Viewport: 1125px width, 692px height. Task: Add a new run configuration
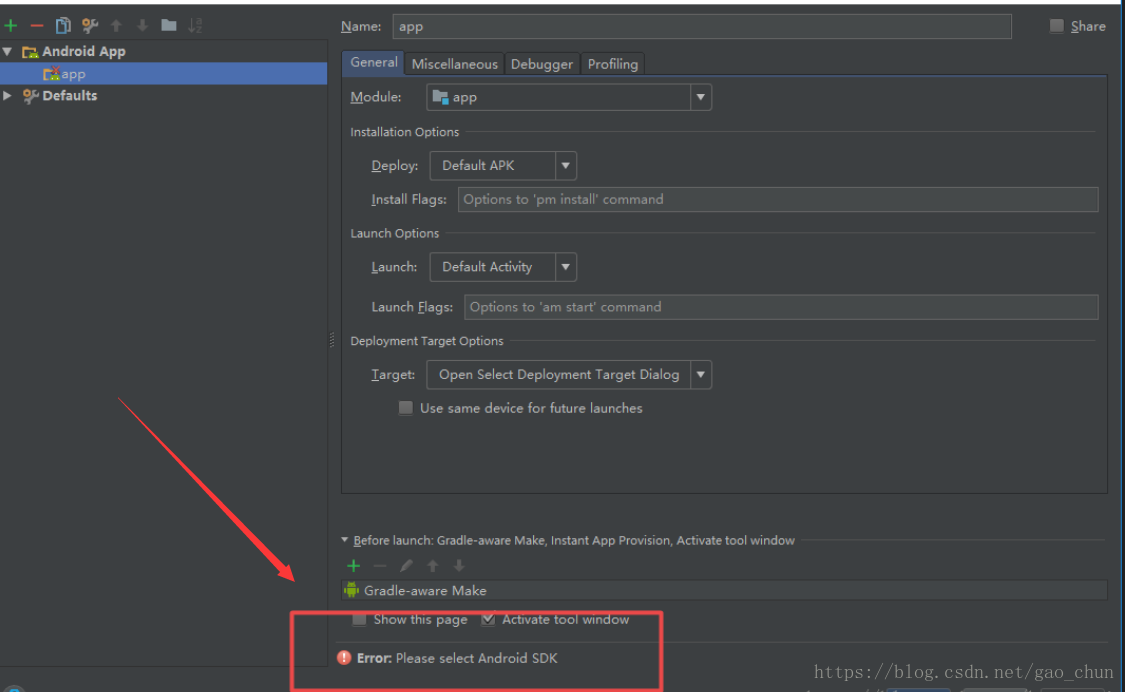click(11, 26)
